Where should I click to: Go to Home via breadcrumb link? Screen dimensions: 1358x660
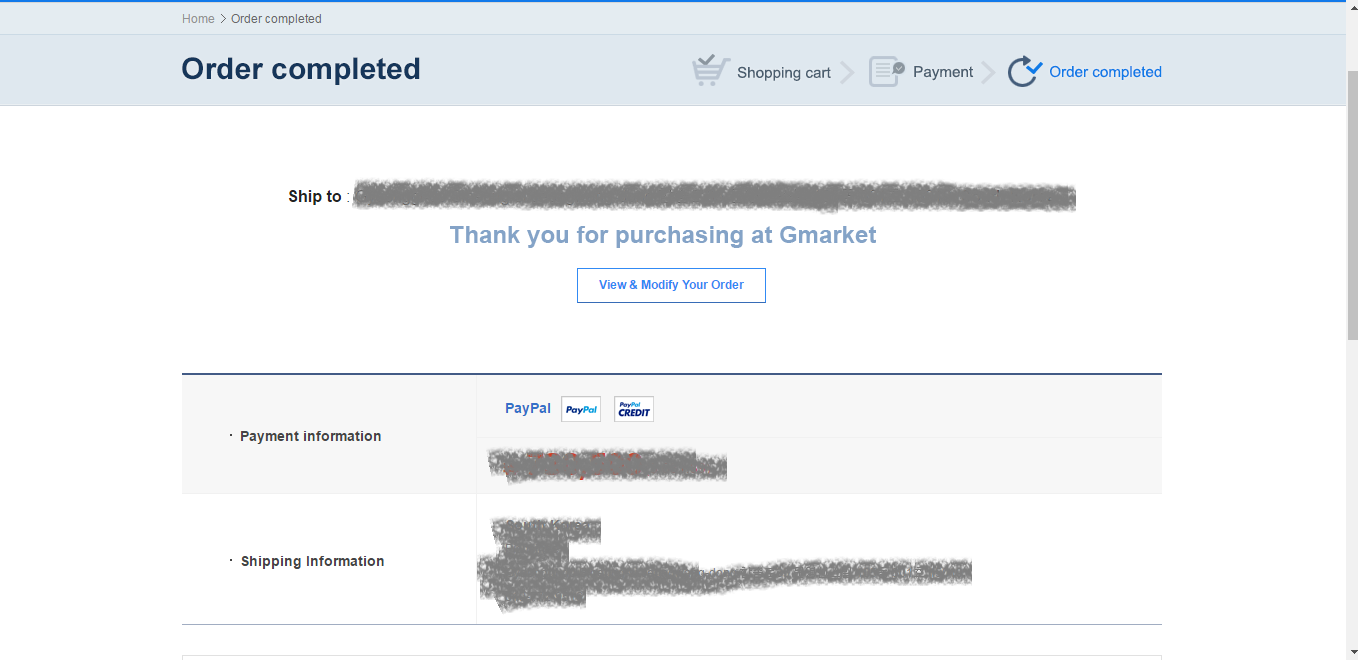coord(198,19)
